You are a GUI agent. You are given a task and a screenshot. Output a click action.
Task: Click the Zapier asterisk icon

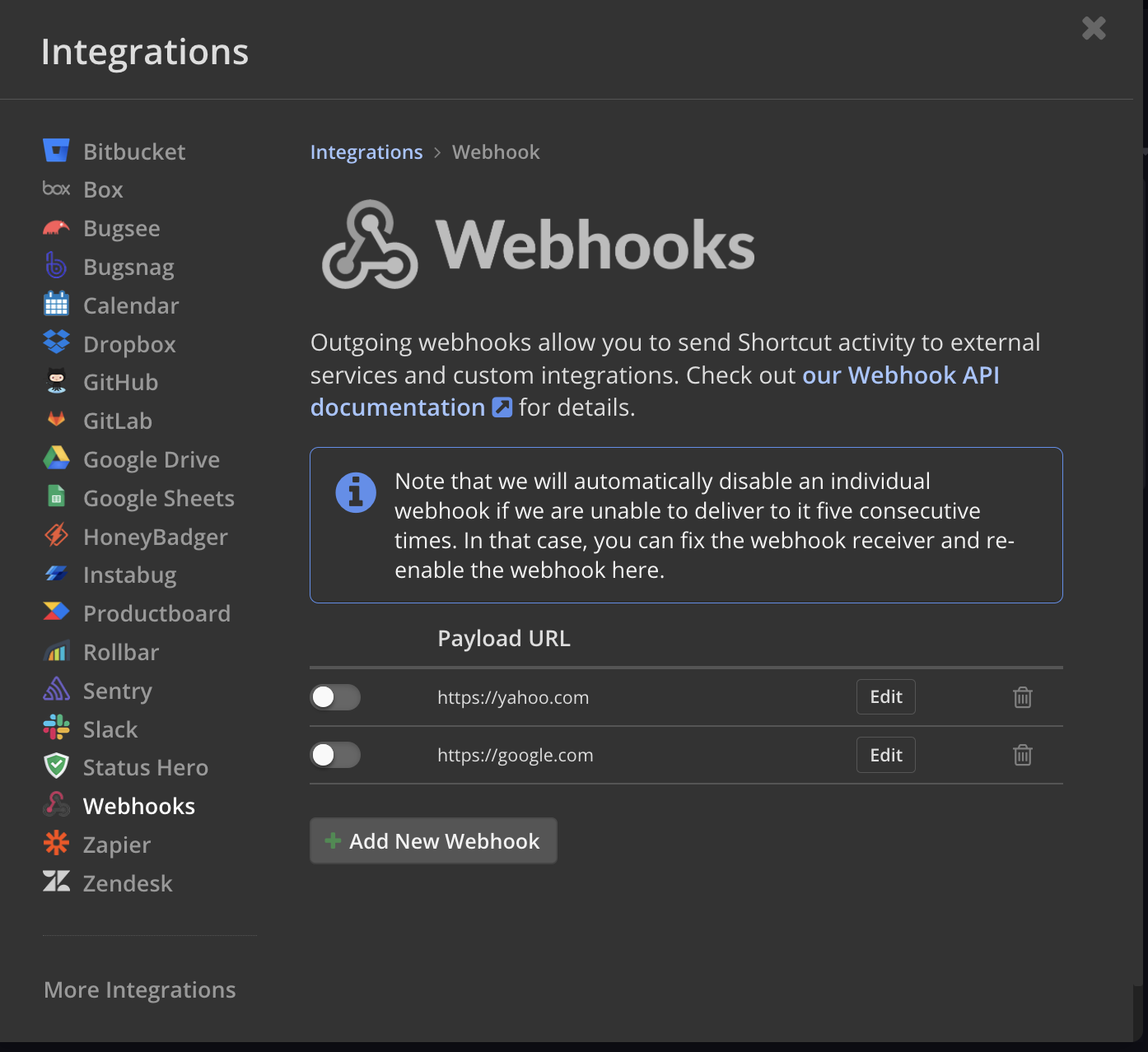(x=56, y=843)
